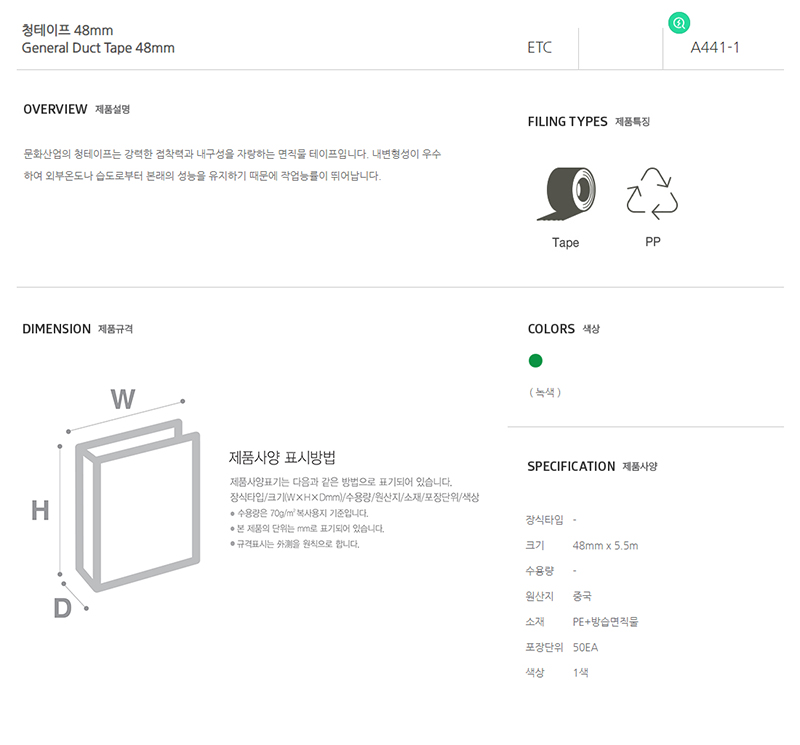Screen dimensions: 800x745
Task: Click the D depth label on diagram
Action: 62,608
